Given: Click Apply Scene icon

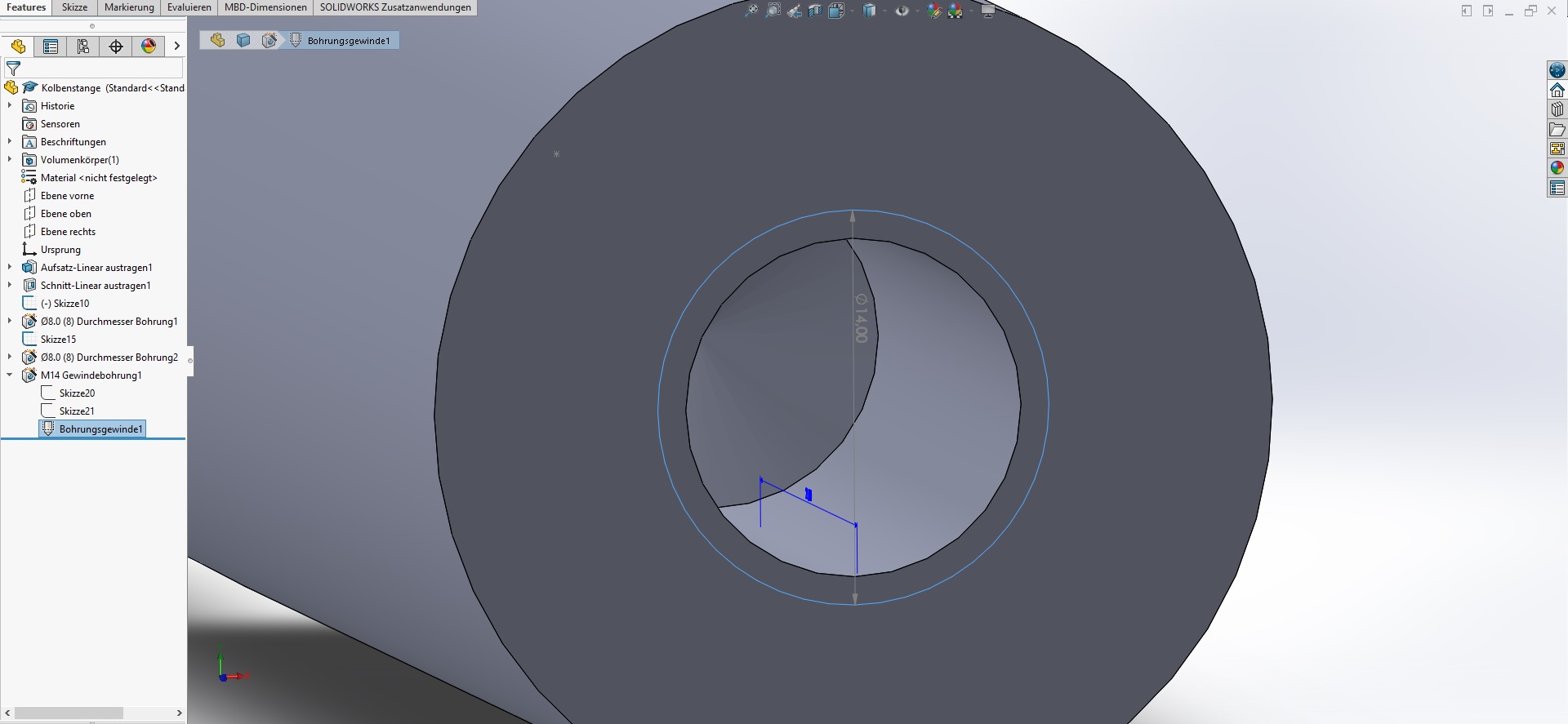Looking at the screenshot, I should click(955, 11).
